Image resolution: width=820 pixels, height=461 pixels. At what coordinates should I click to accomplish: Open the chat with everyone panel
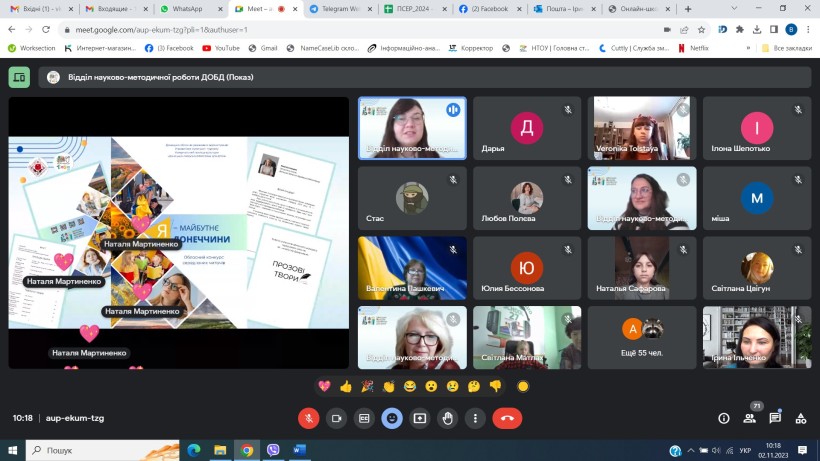(x=775, y=418)
